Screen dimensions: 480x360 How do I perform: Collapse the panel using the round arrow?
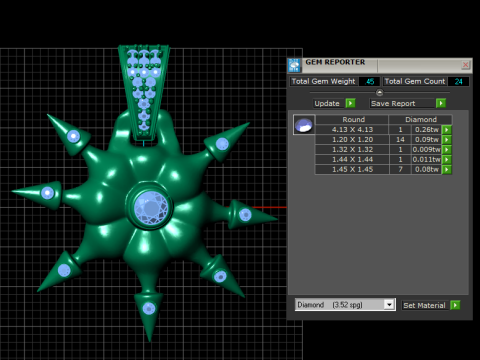click(x=379, y=92)
